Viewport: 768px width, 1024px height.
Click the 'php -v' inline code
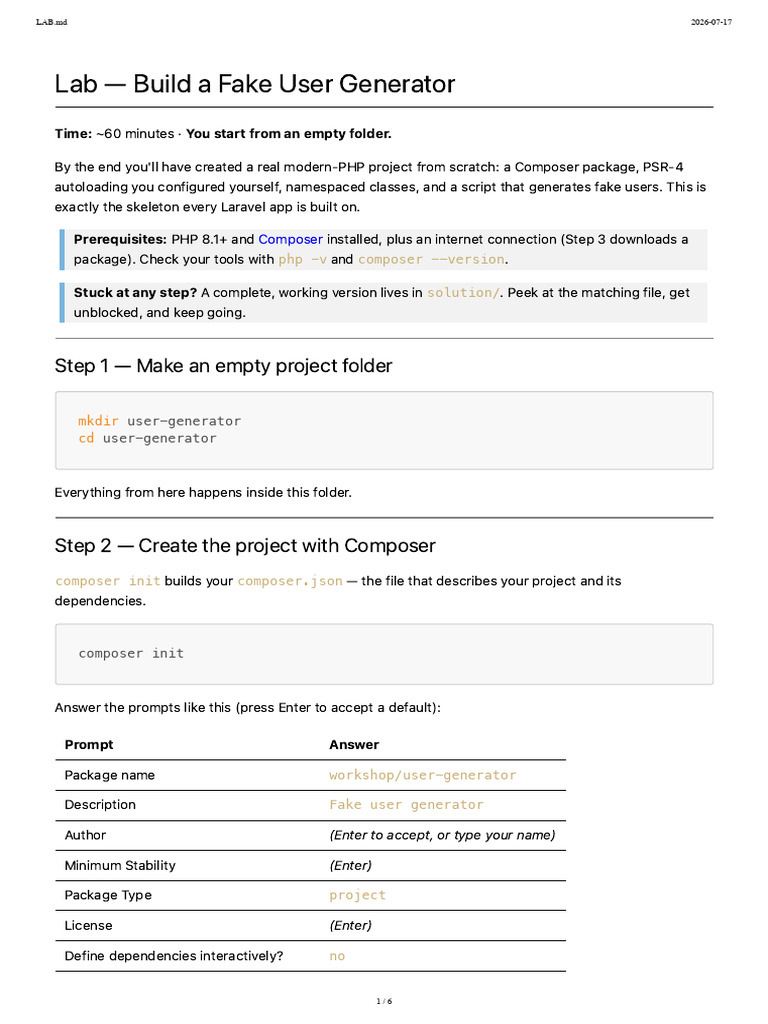click(302, 259)
